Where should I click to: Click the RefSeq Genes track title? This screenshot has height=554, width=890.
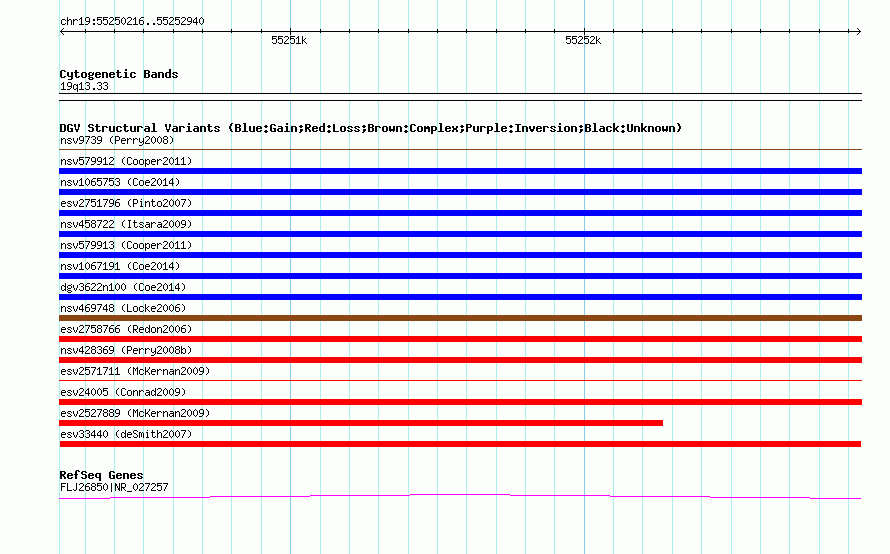102,475
